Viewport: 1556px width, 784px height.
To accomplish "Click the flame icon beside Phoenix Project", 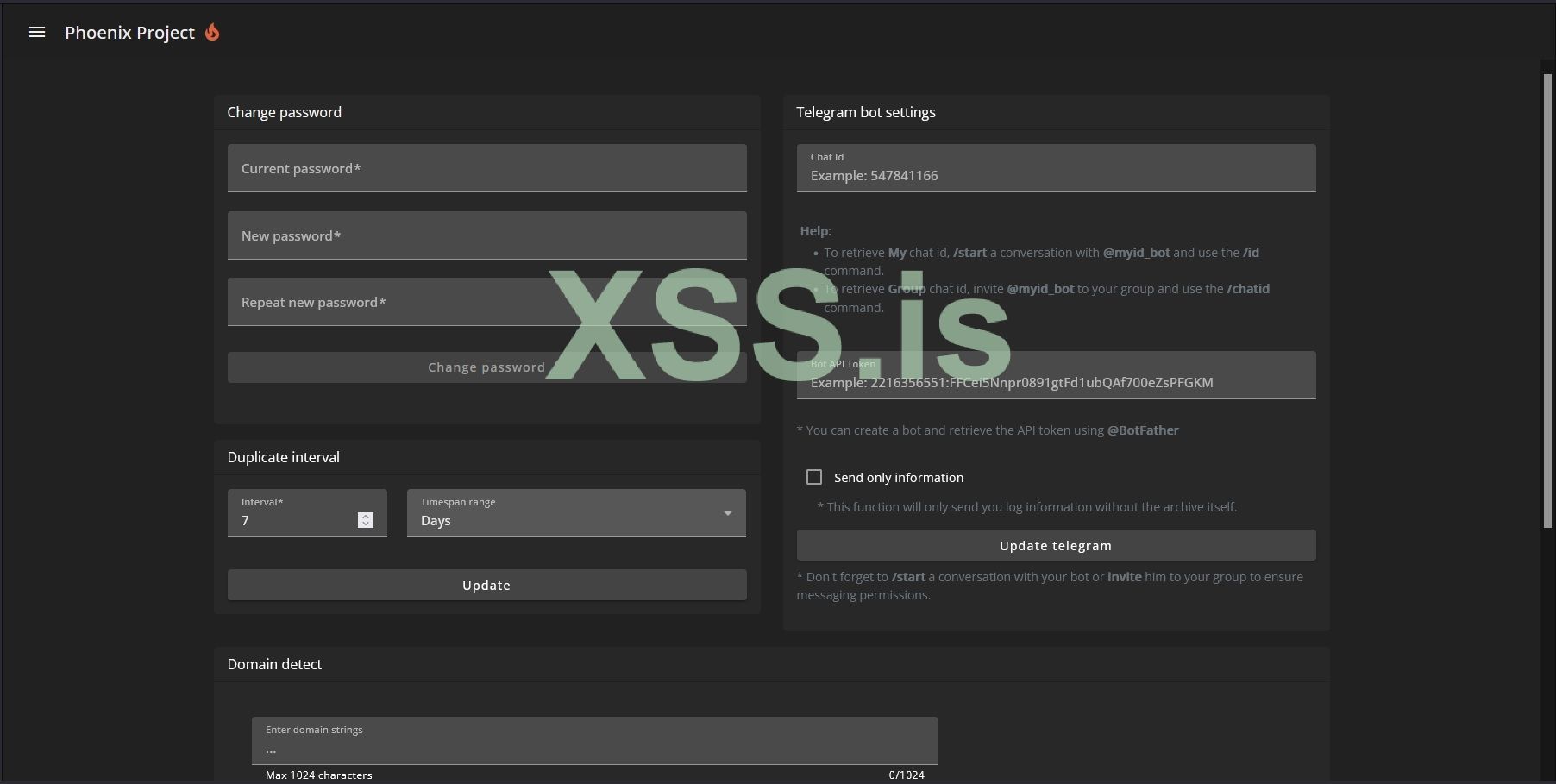I will pyautogui.click(x=212, y=32).
